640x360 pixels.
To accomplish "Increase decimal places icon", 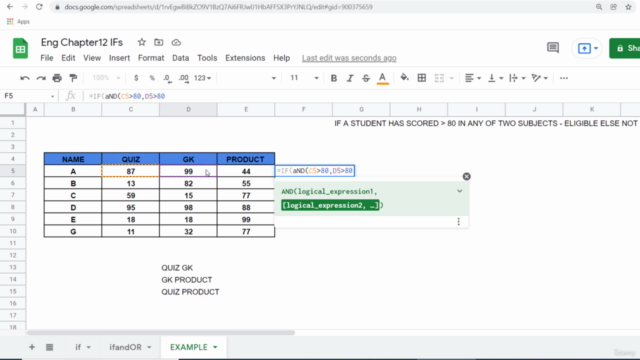I will click(x=184, y=78).
